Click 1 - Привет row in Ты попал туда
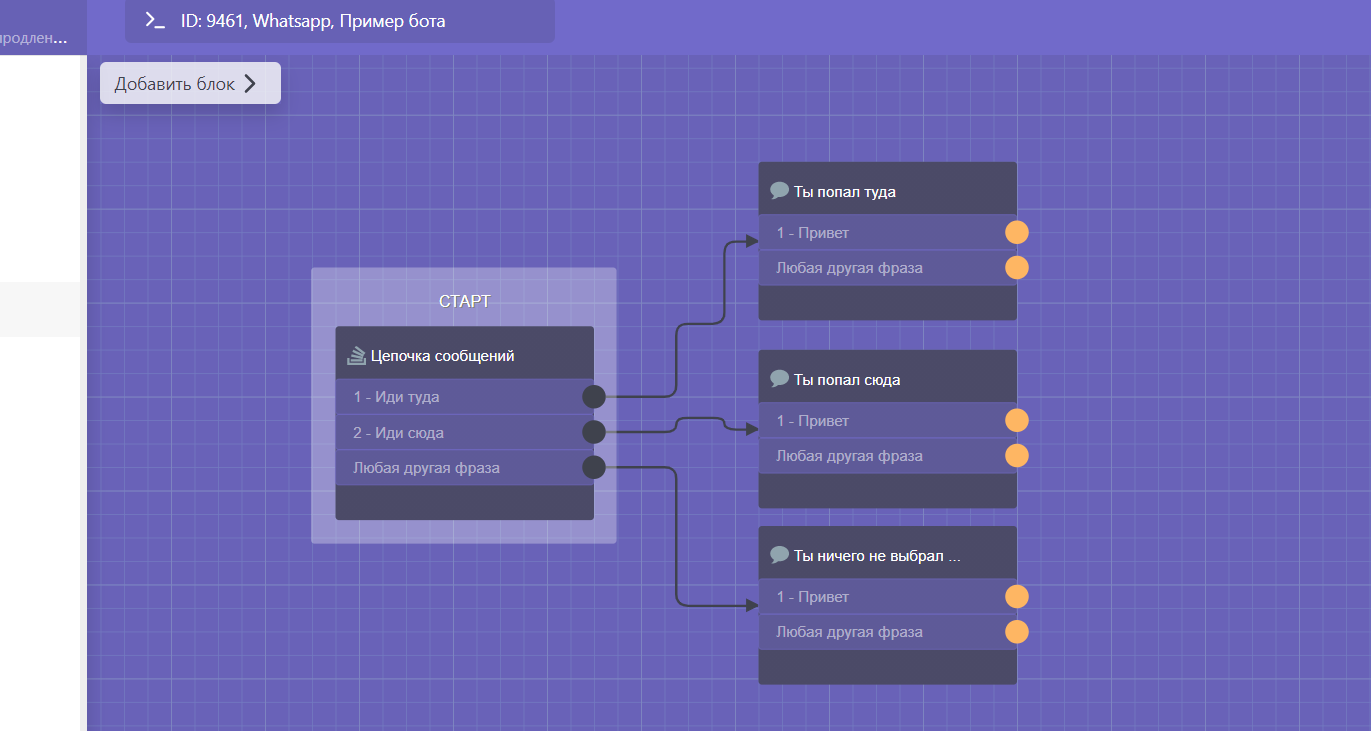Image resolution: width=1371 pixels, height=731 pixels. click(888, 233)
